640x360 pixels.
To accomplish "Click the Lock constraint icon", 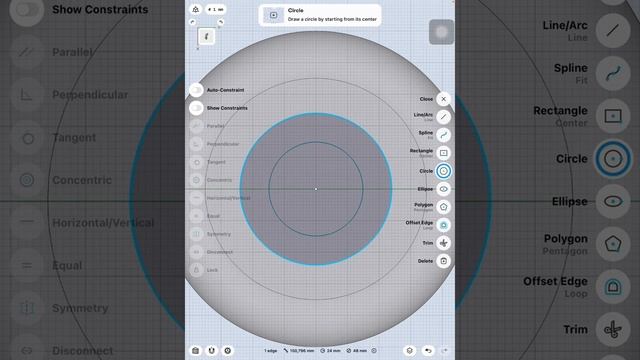I will coord(196,270).
